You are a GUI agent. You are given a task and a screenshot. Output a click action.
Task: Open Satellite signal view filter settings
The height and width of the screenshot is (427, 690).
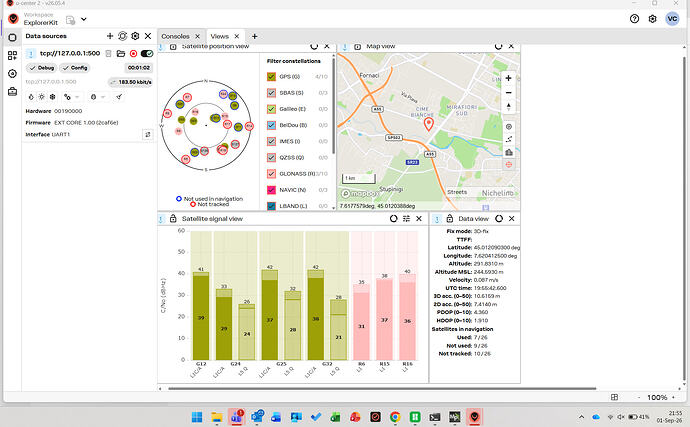tap(406, 219)
